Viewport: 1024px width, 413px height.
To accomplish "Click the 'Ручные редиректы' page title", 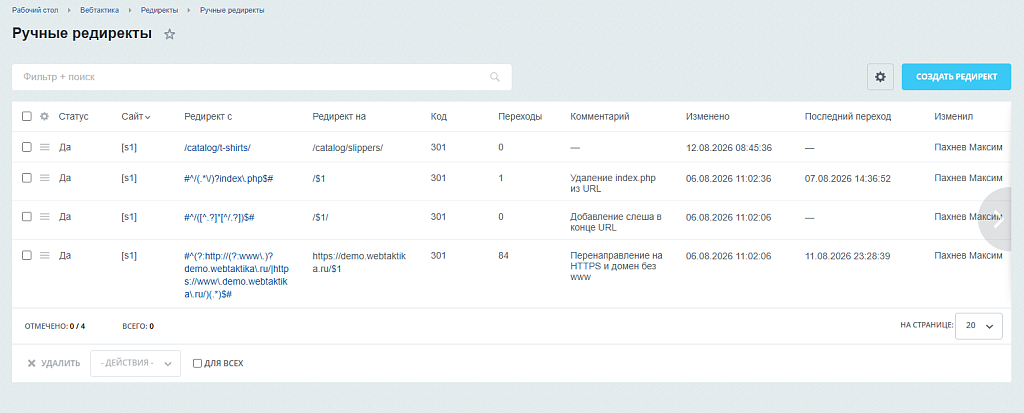I will tap(82, 34).
